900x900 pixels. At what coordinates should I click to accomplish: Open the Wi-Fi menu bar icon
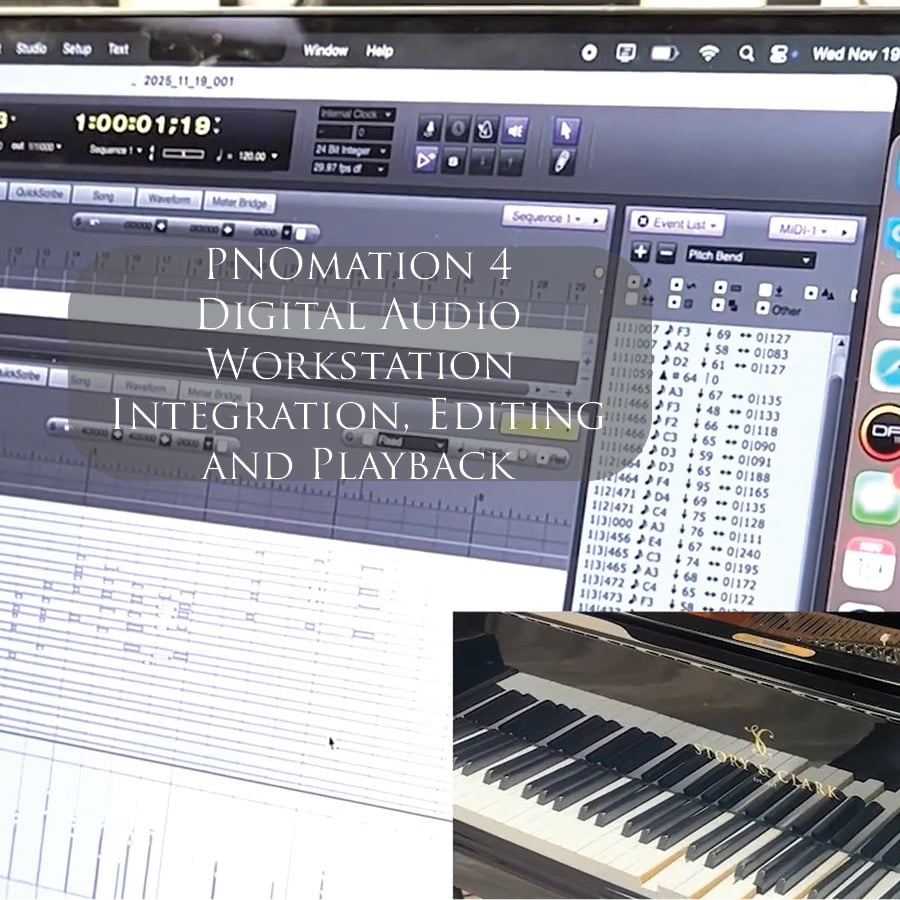click(709, 54)
